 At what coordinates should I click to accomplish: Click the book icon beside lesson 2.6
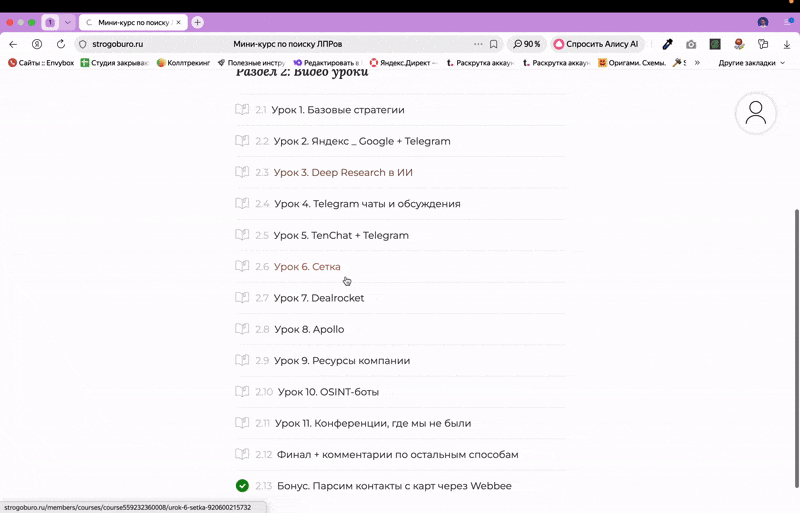(x=242, y=266)
